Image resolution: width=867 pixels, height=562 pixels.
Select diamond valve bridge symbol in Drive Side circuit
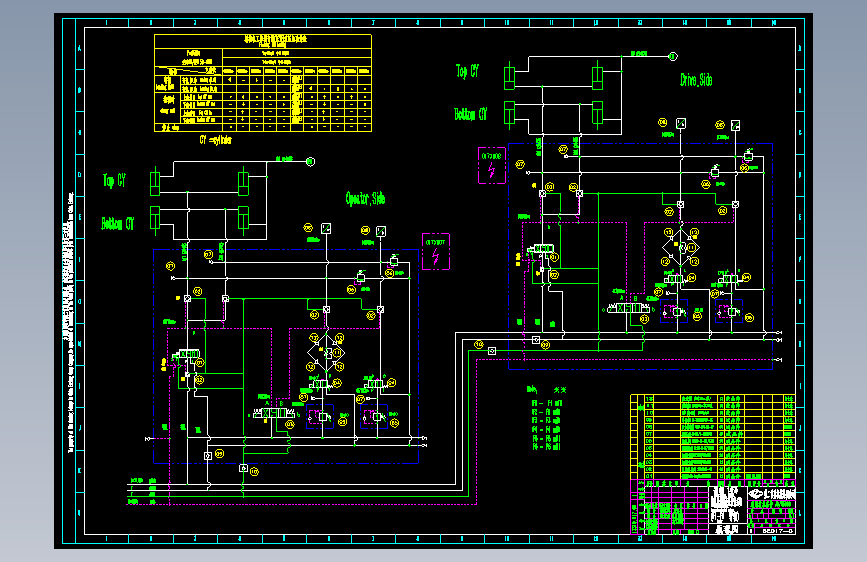[681, 247]
